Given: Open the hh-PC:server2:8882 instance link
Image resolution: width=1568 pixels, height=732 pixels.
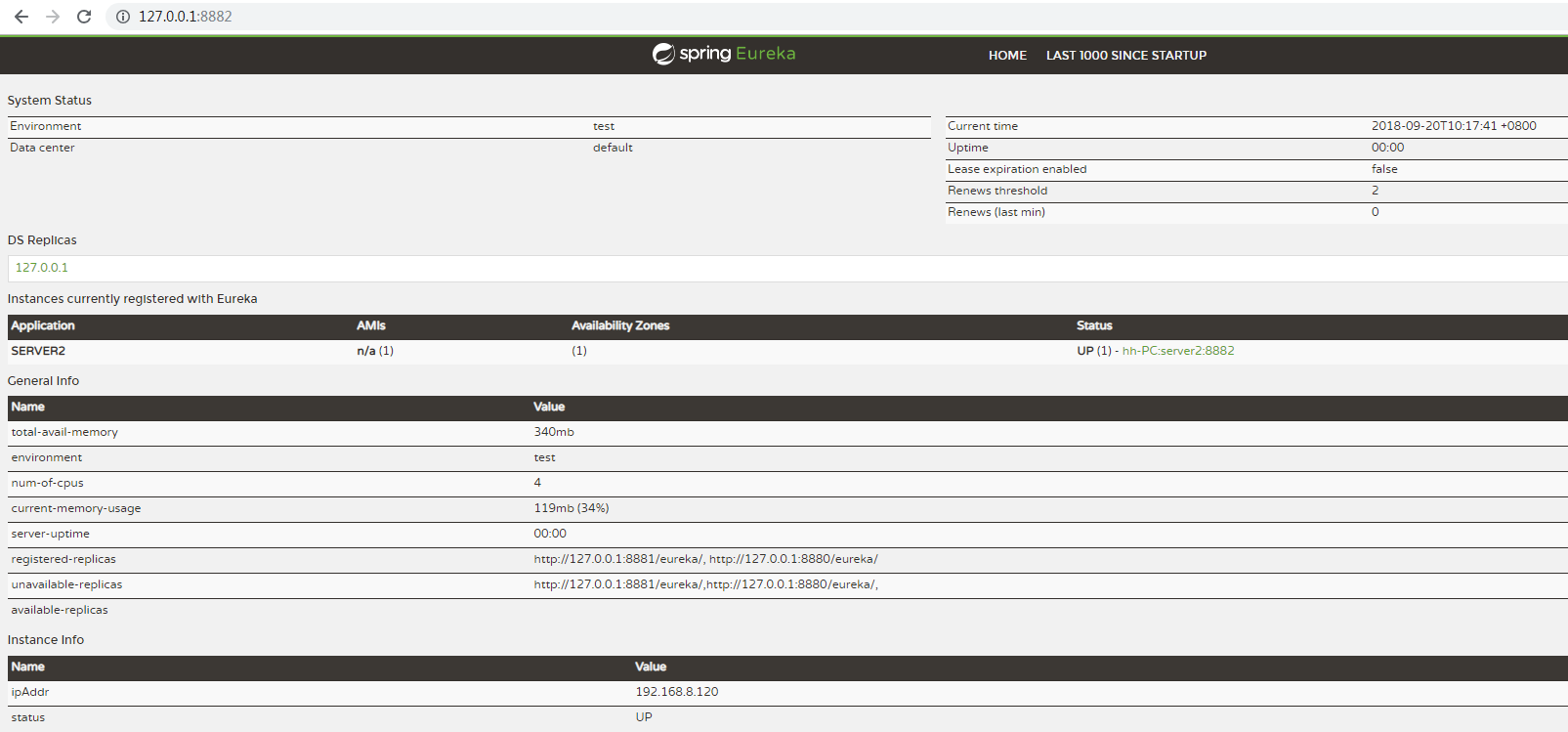Looking at the screenshot, I should (x=1178, y=351).
